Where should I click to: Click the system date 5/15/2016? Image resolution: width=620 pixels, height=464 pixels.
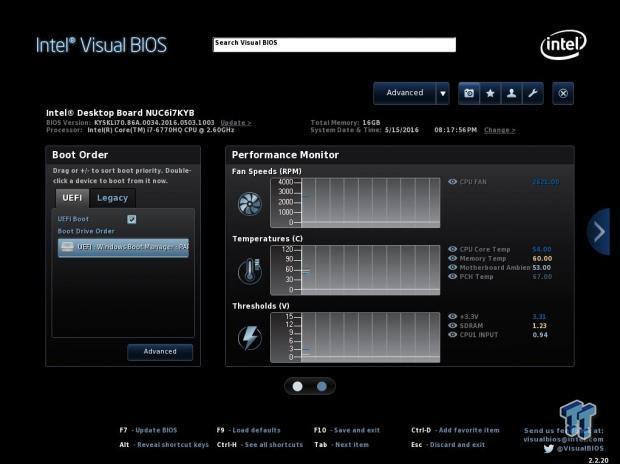tap(402, 130)
